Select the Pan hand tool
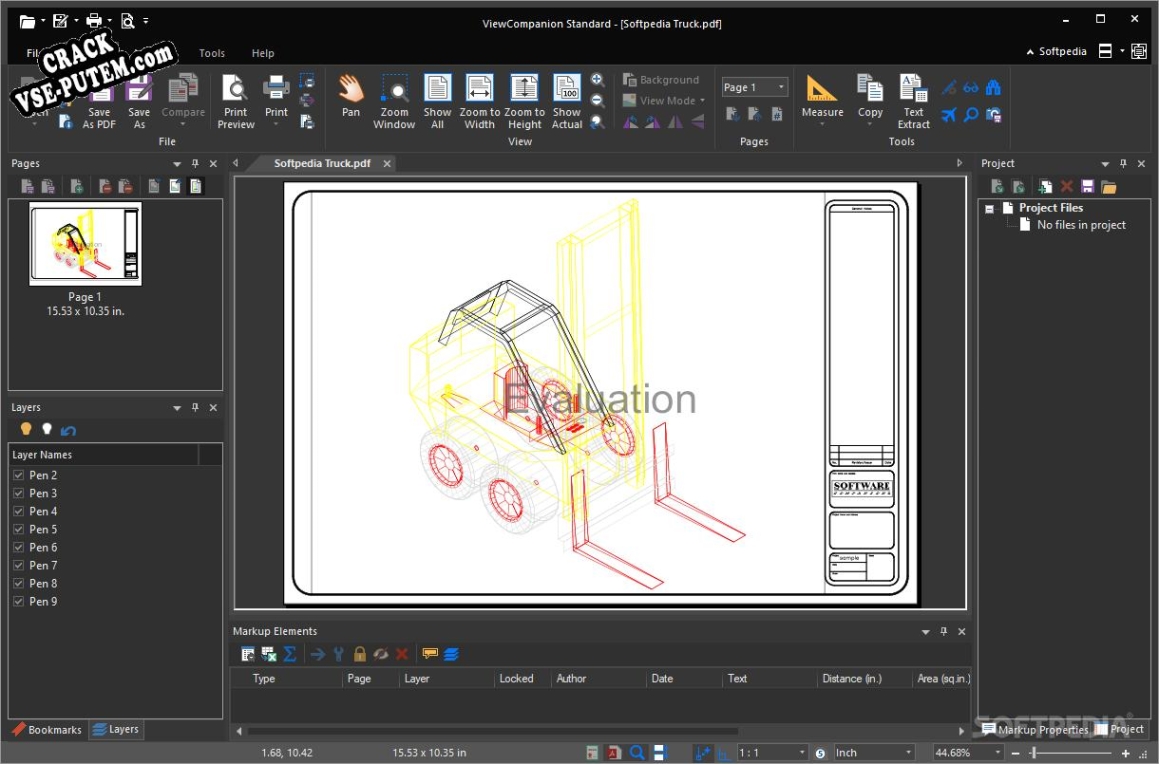The height and width of the screenshot is (764, 1159). (x=351, y=97)
